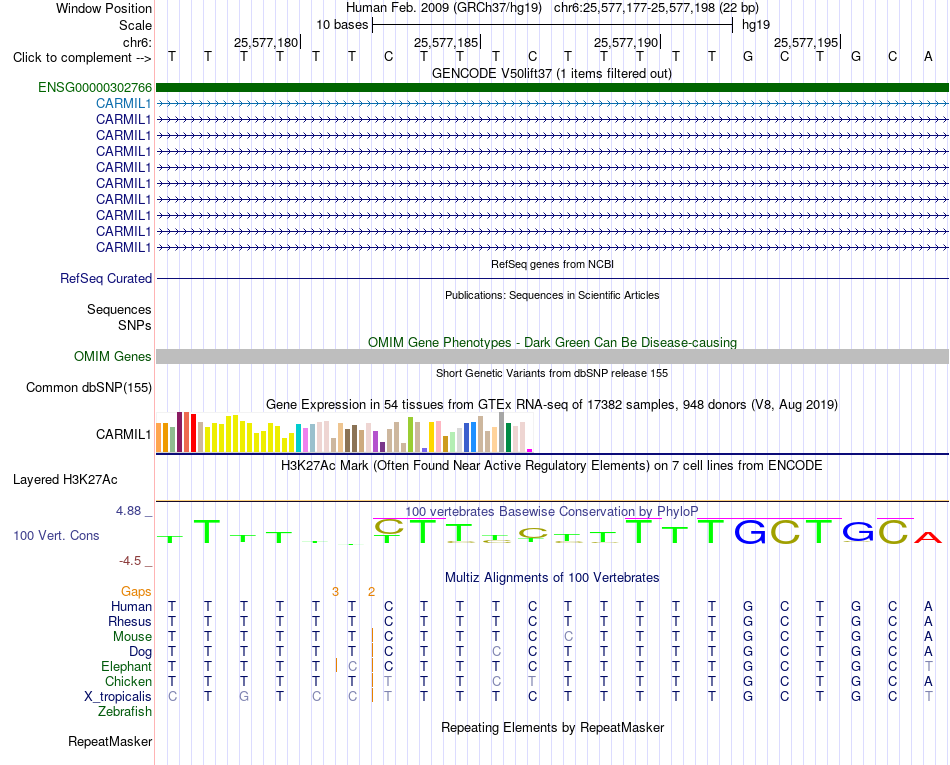Click the 25,577,180 position marker
950x765 pixels.
point(267,42)
